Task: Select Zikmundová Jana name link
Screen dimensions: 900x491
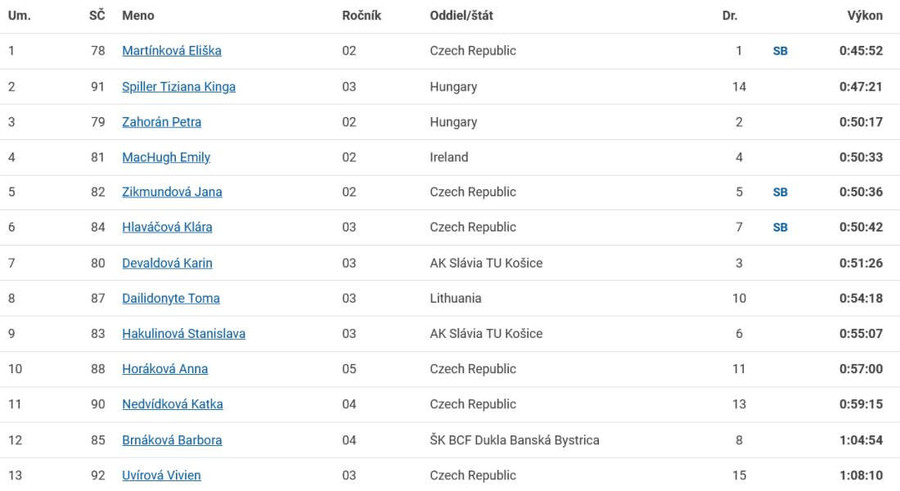Action: 172,192
